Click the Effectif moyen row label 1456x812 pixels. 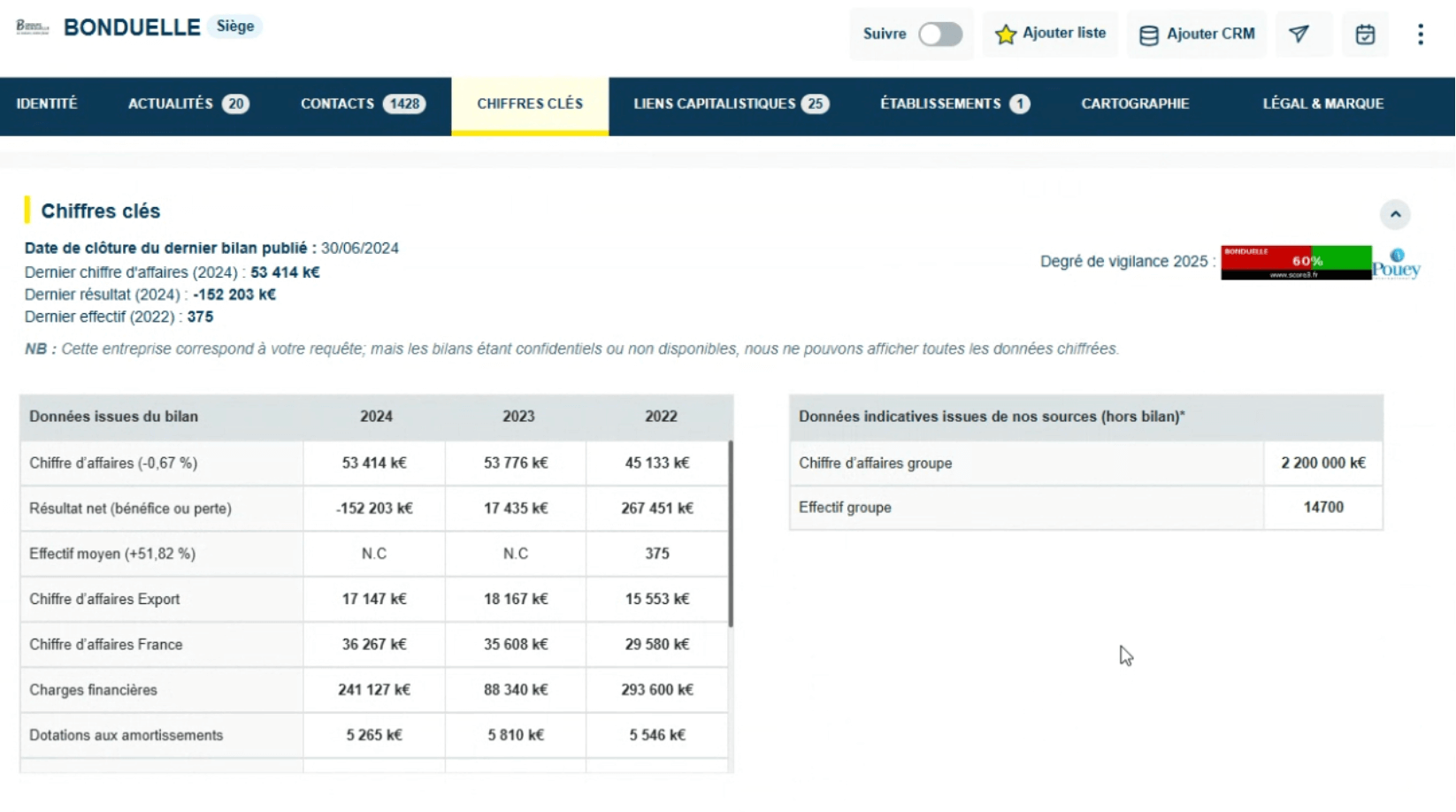[112, 554]
